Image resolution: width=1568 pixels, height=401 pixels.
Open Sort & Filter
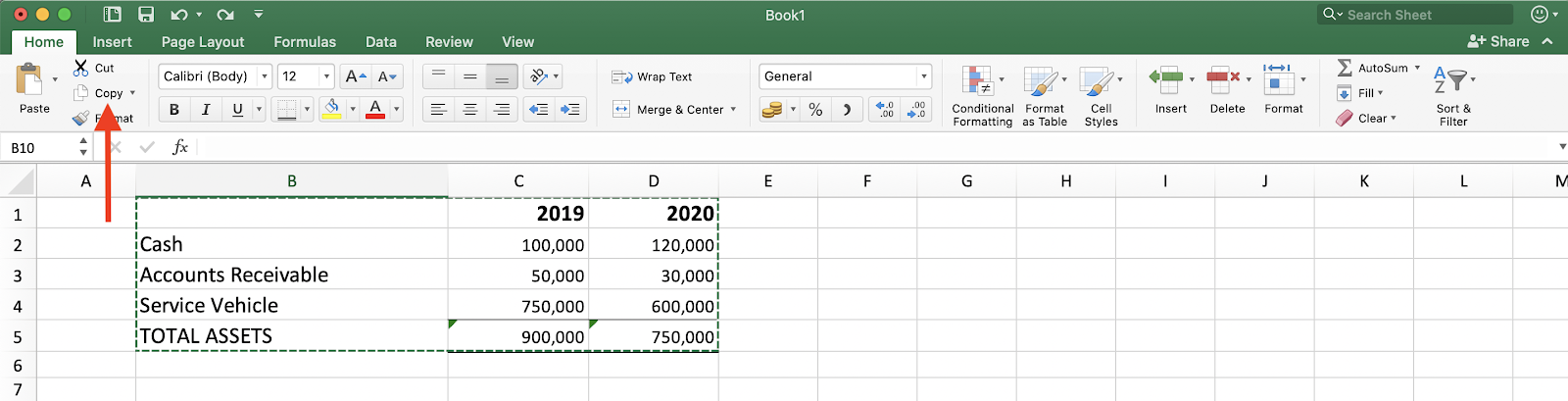coord(1453,95)
